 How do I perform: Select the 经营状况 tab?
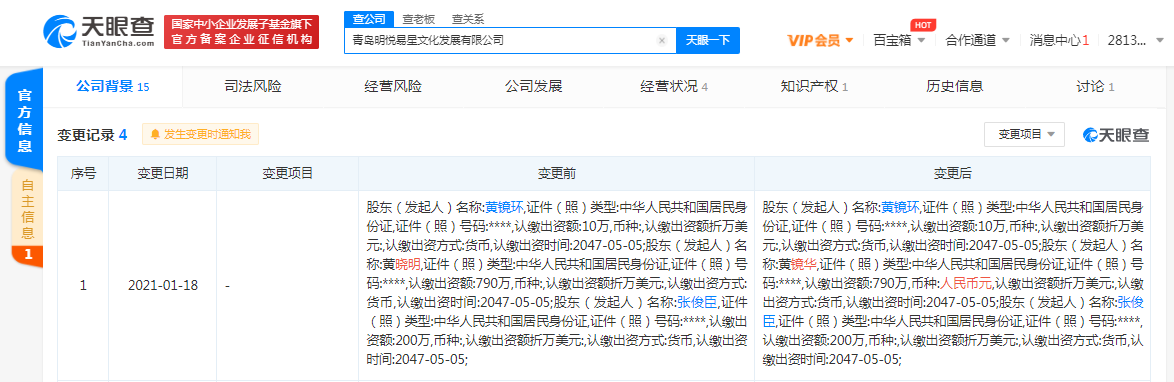pos(673,86)
